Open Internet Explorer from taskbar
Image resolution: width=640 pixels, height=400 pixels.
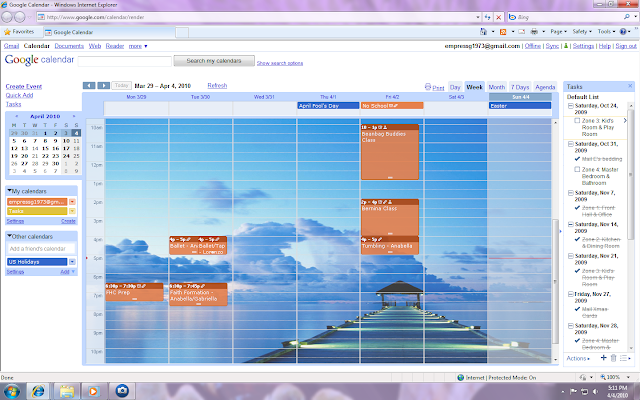click(x=38, y=391)
